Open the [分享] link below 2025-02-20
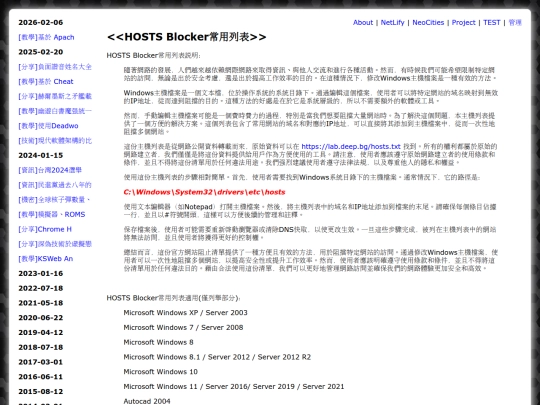The width and height of the screenshot is (540, 405). (55, 67)
